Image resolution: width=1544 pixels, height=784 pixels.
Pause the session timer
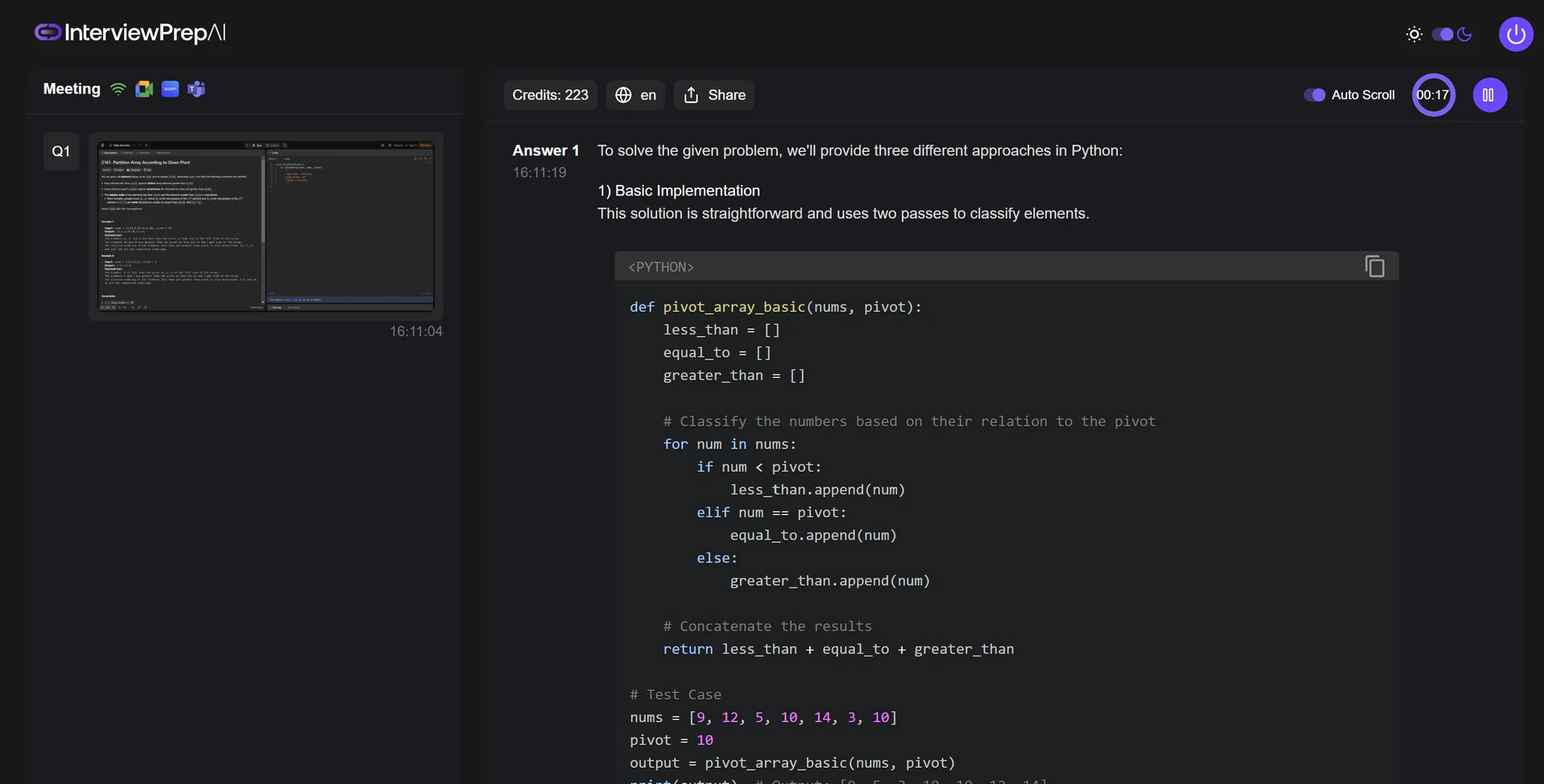(x=1489, y=94)
